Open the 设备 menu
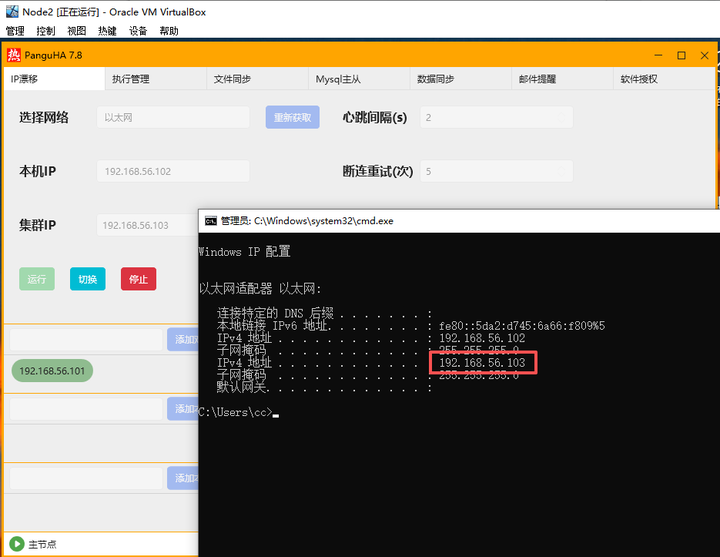The image size is (720, 557). point(138,31)
